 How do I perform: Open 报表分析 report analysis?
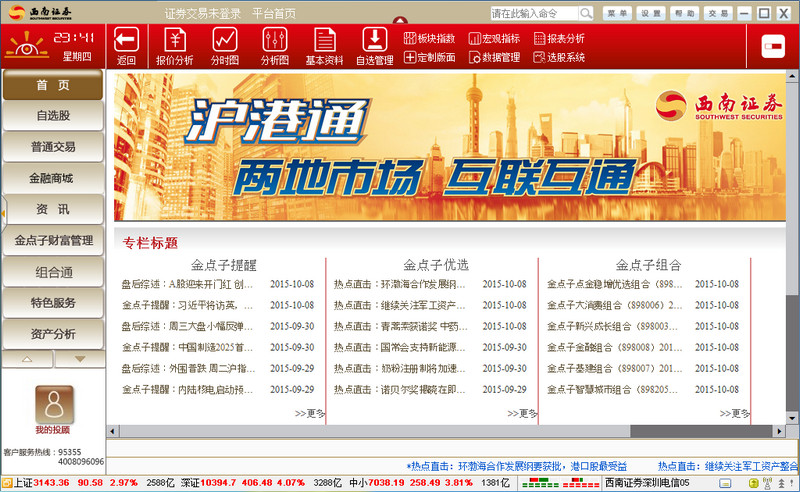click(x=559, y=38)
